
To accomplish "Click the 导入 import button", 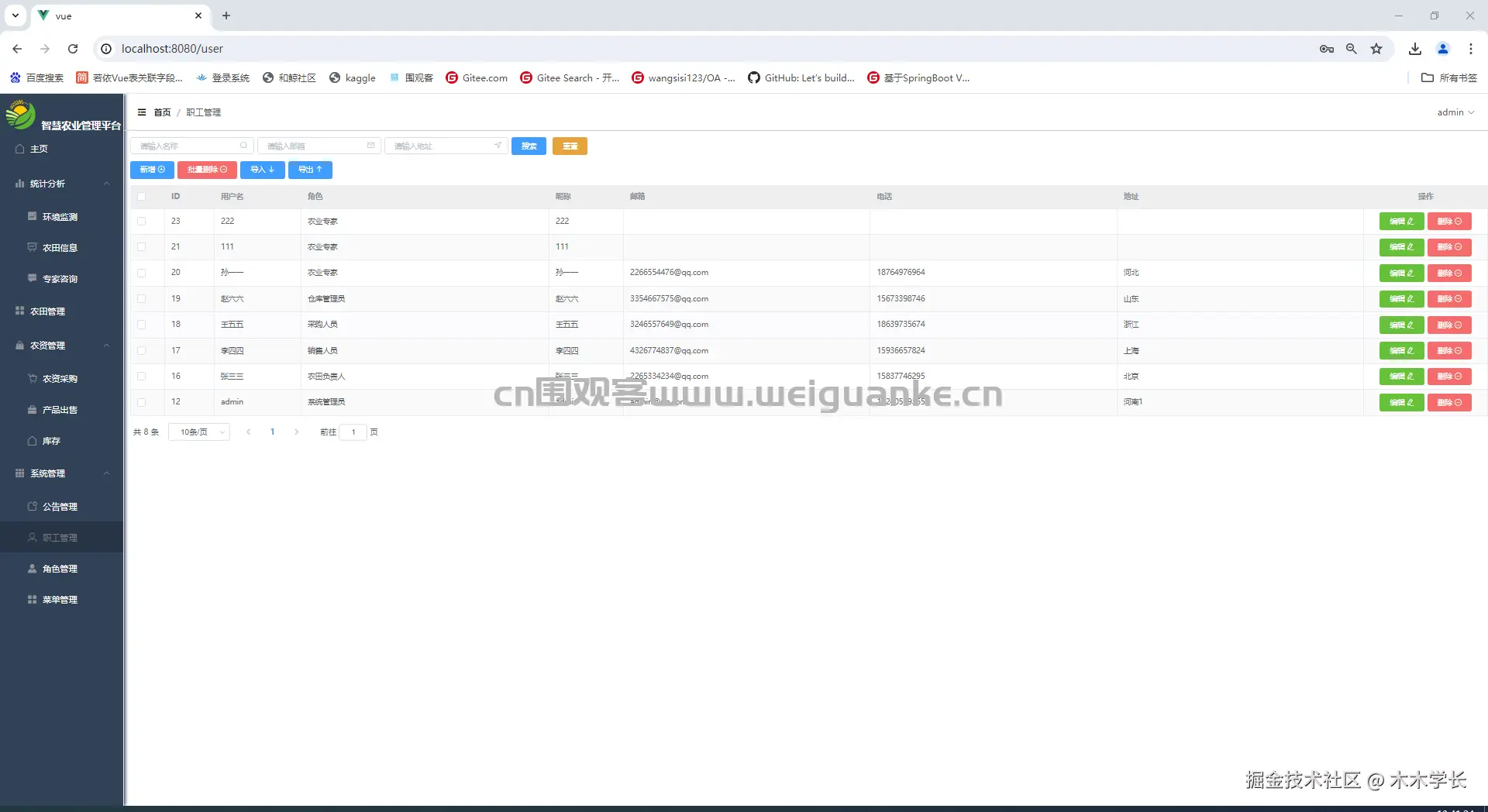I will click(x=263, y=170).
